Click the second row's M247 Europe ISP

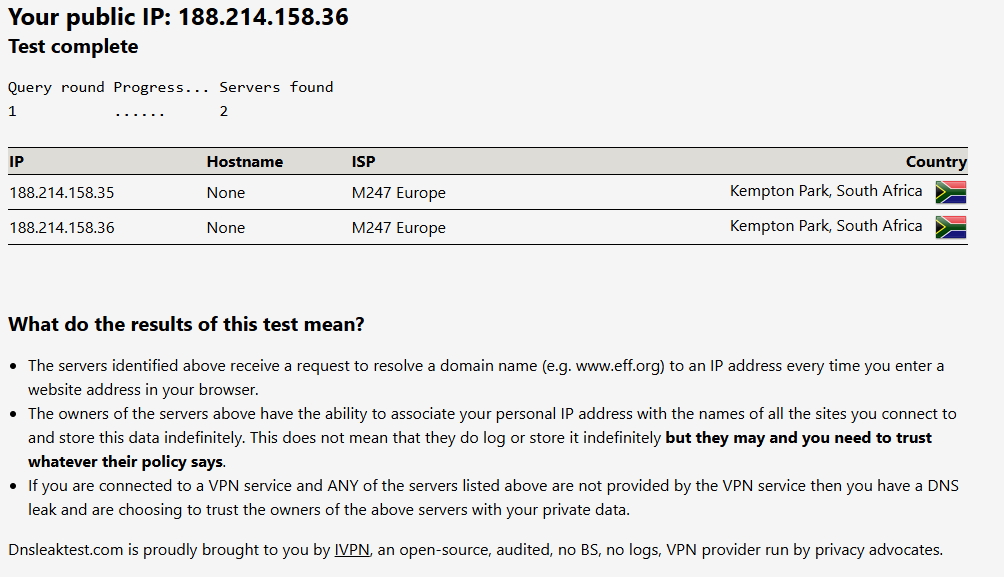tap(398, 227)
